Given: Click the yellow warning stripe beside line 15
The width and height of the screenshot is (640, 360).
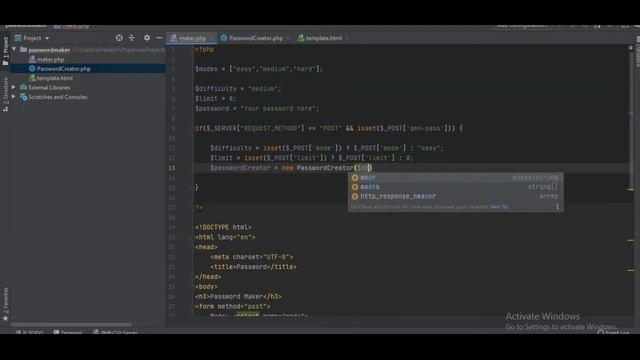Looking at the screenshot, I should (x=631, y=189).
